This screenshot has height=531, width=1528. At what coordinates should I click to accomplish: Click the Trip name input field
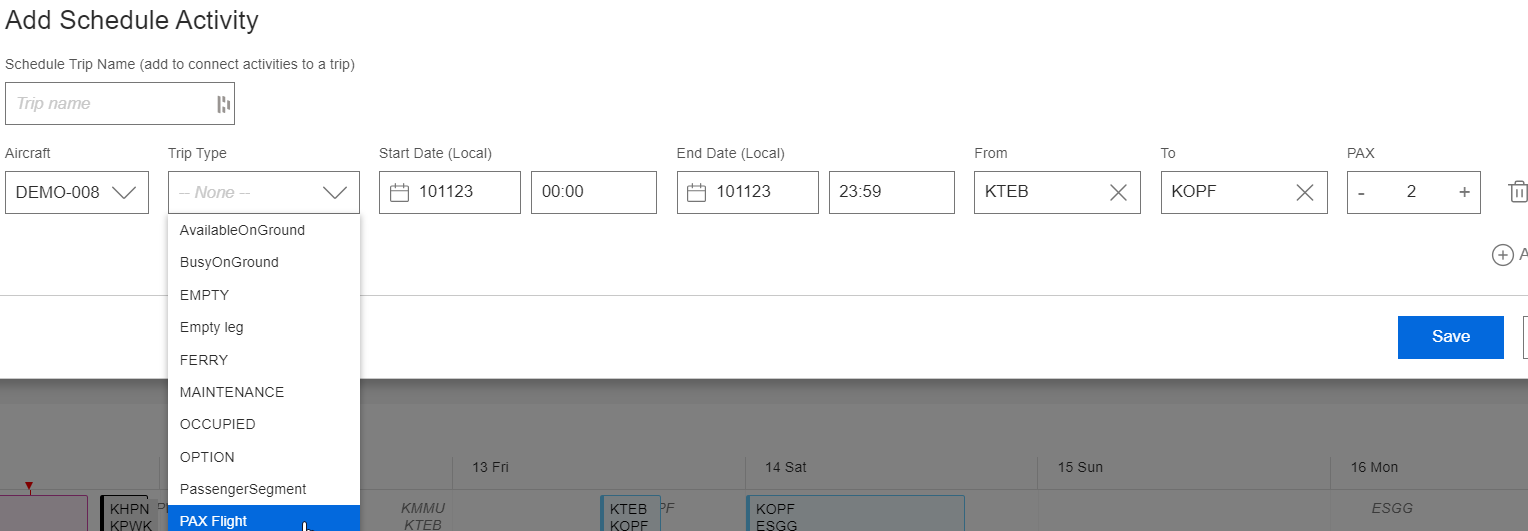coord(110,104)
